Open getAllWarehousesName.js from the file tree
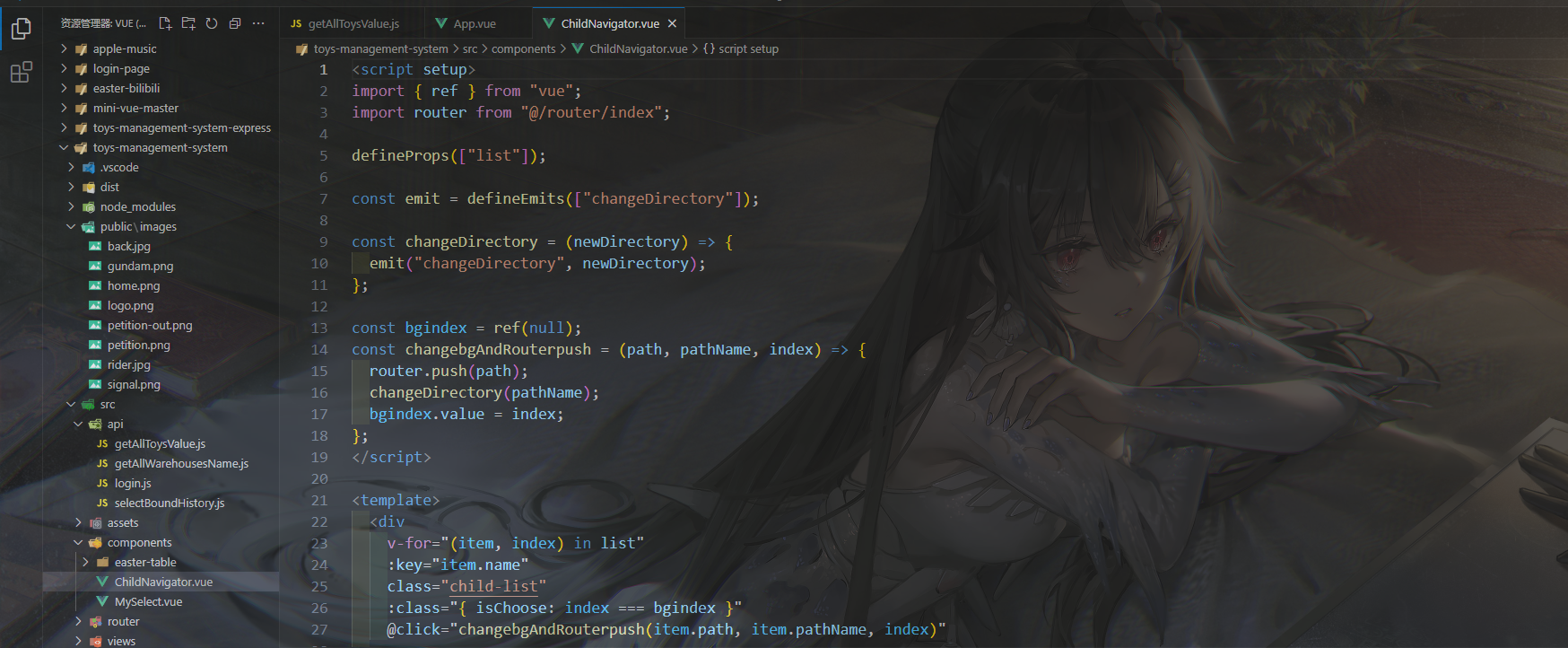Image resolution: width=1568 pixels, height=648 pixels. [181, 463]
